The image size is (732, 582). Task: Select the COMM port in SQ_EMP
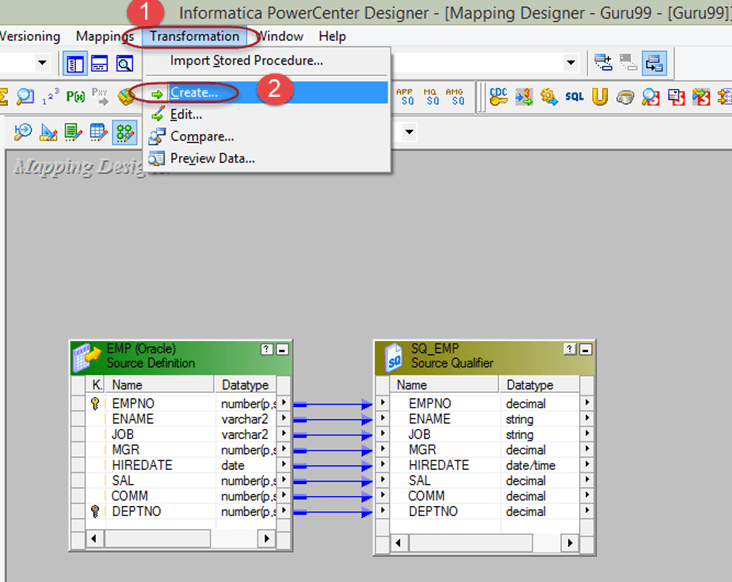tap(485, 496)
